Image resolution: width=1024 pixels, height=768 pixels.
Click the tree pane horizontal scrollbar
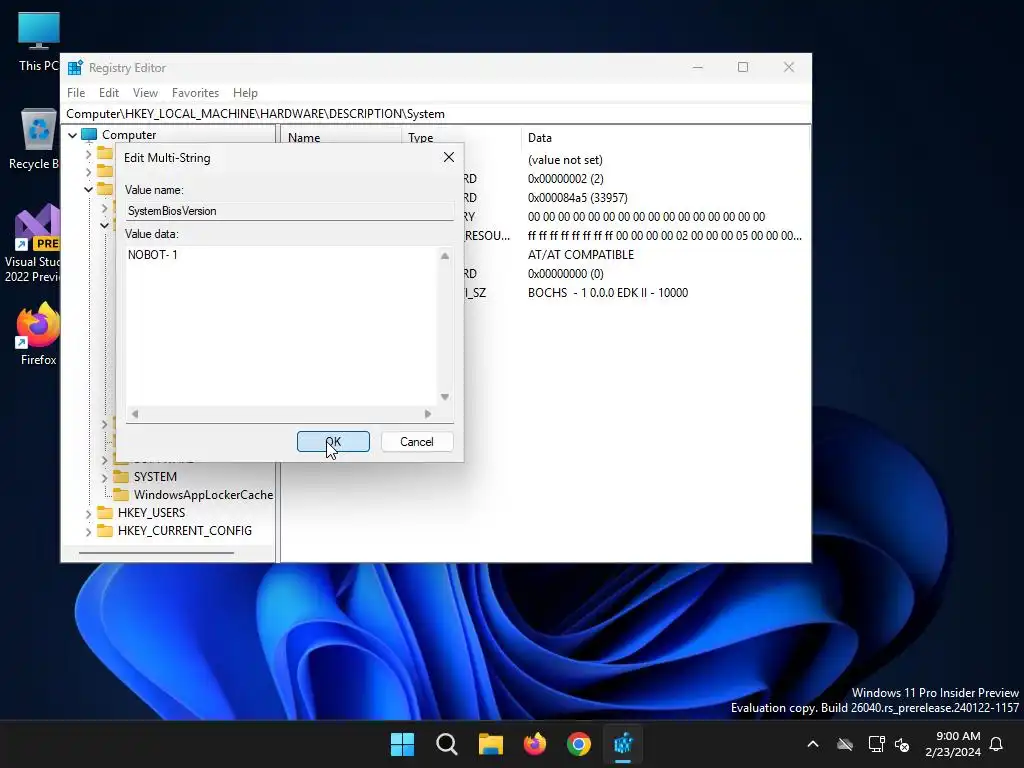pyautogui.click(x=156, y=553)
